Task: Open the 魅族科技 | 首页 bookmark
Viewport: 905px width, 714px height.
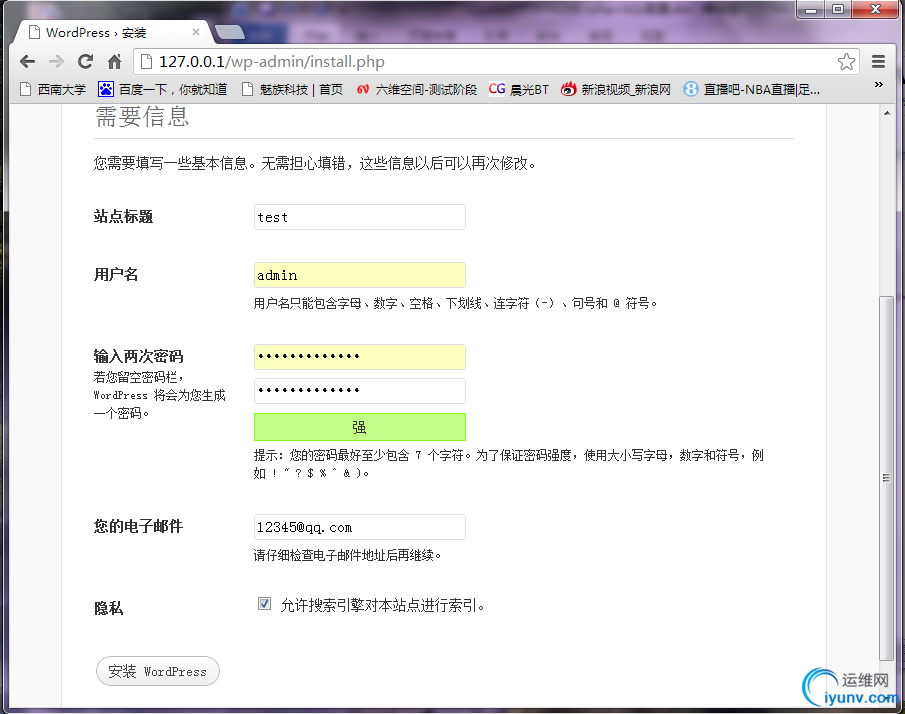Action: tap(292, 89)
